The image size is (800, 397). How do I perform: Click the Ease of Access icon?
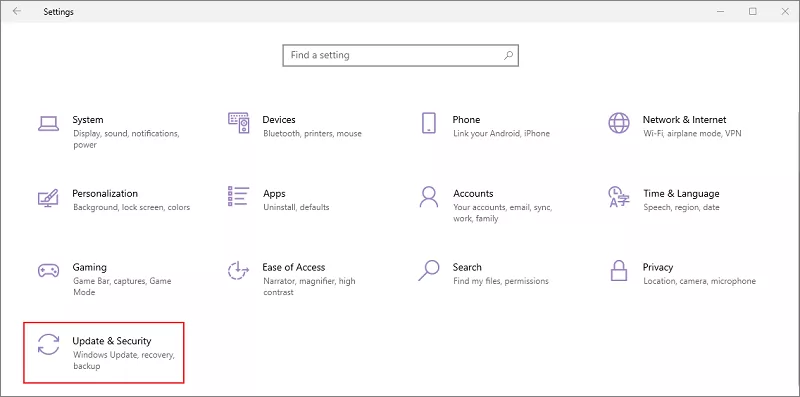tap(238, 270)
